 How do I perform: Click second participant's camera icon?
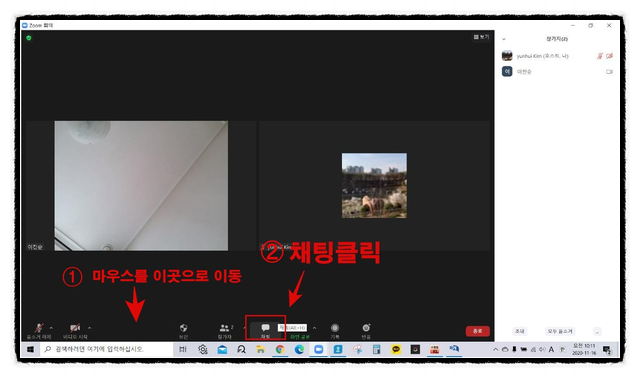609,72
